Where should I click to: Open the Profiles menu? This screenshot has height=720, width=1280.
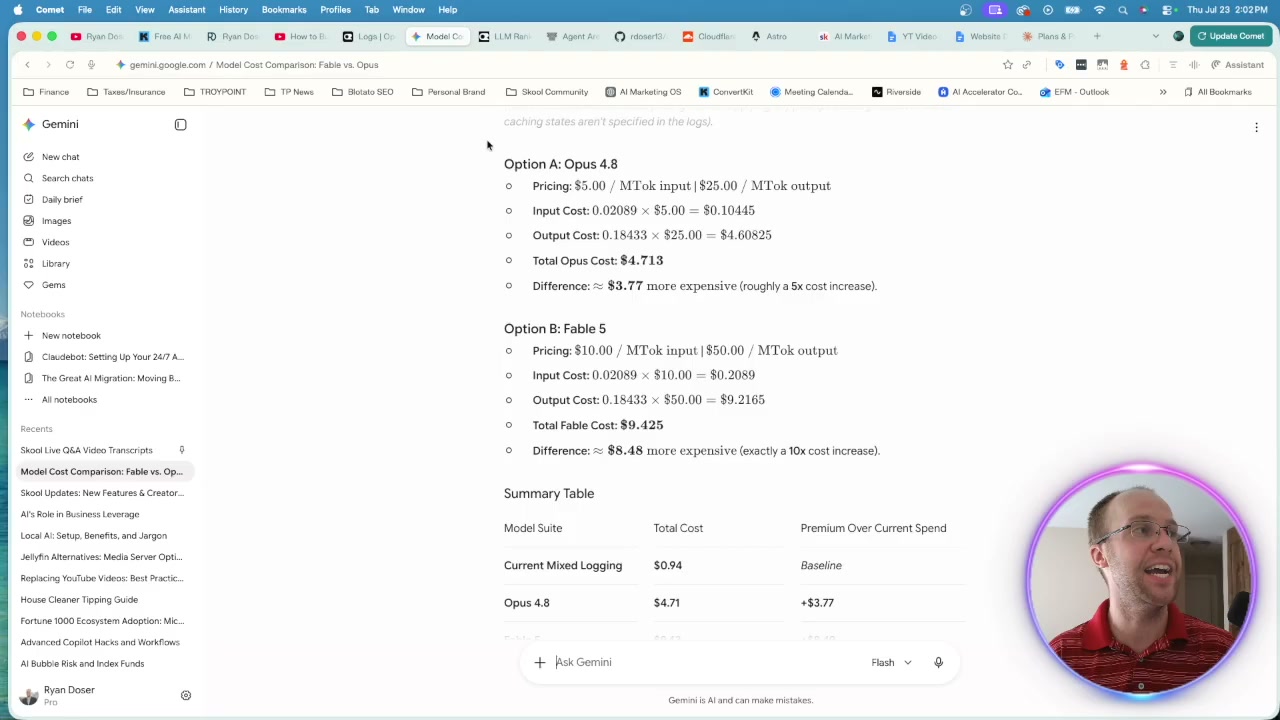click(x=335, y=10)
